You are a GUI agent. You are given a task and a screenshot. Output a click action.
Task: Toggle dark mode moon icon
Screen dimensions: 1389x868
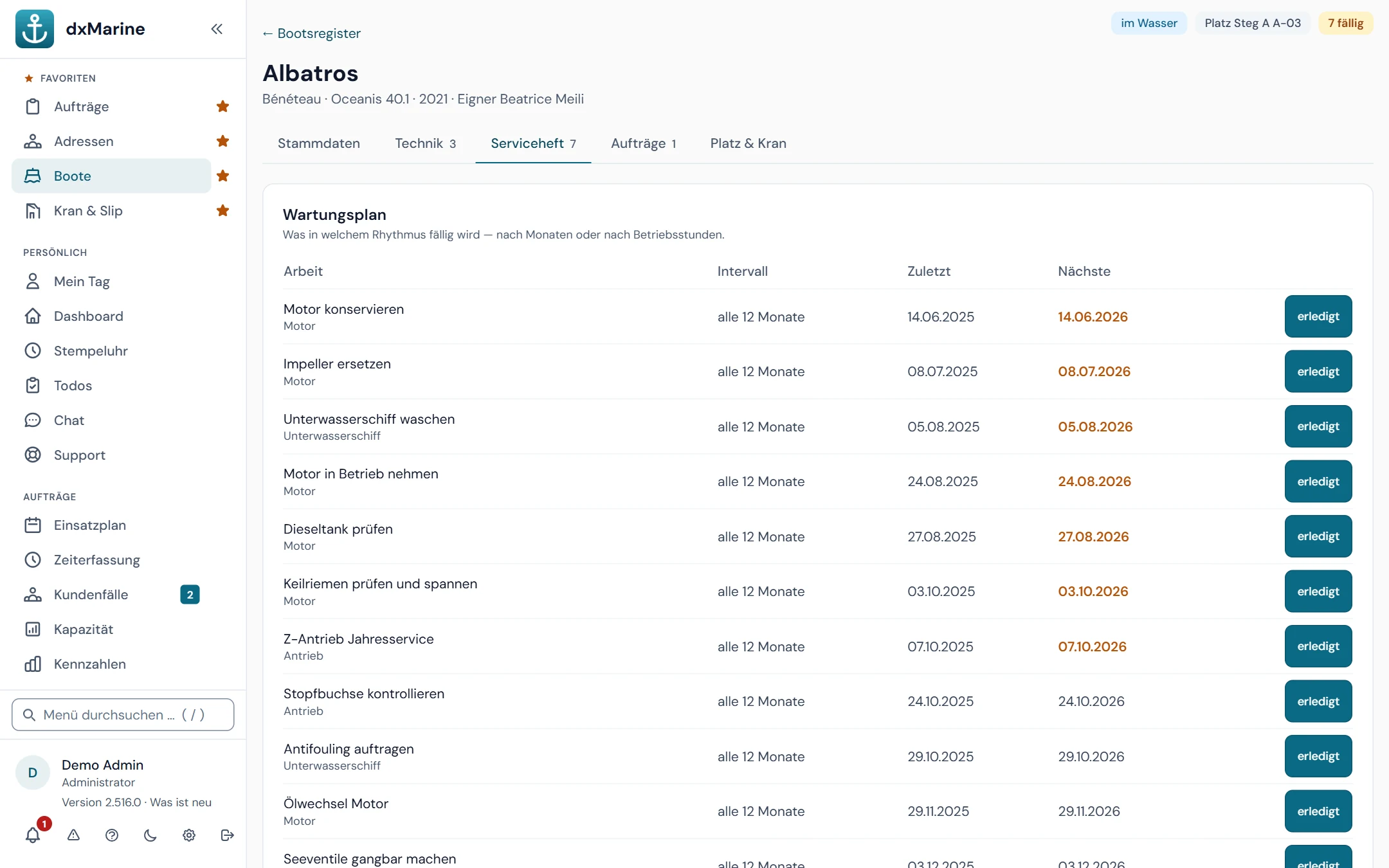pyautogui.click(x=150, y=835)
